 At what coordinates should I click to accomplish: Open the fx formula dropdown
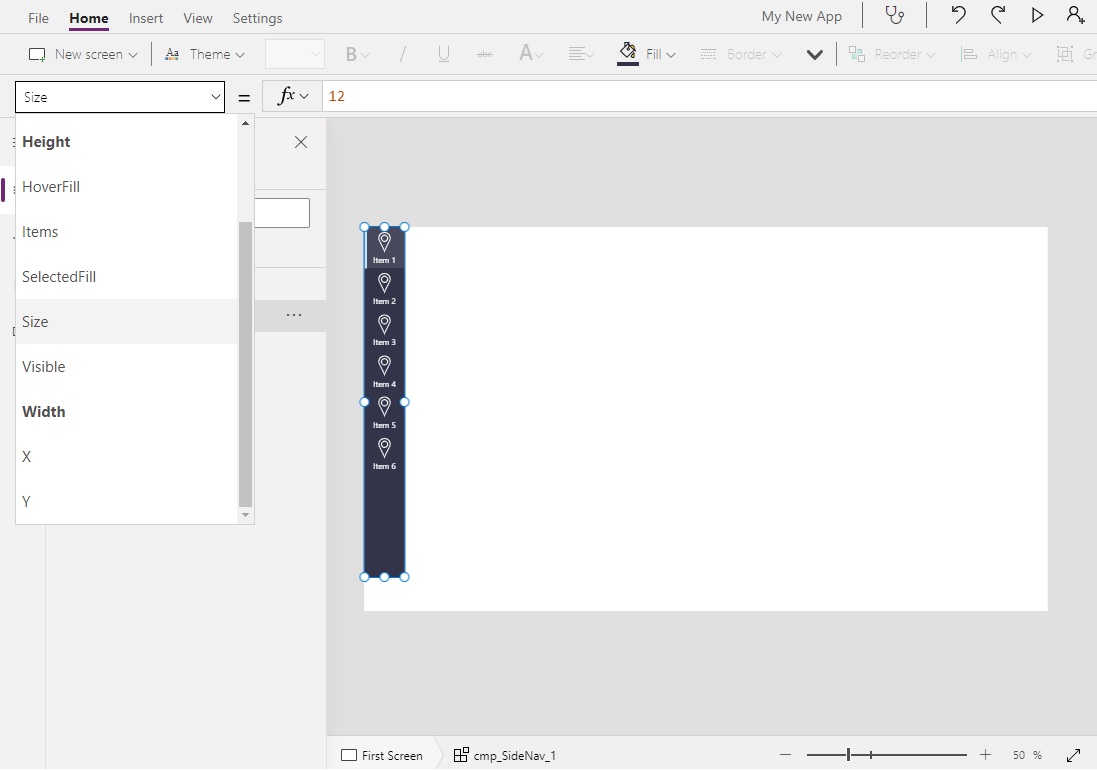[x=289, y=95]
